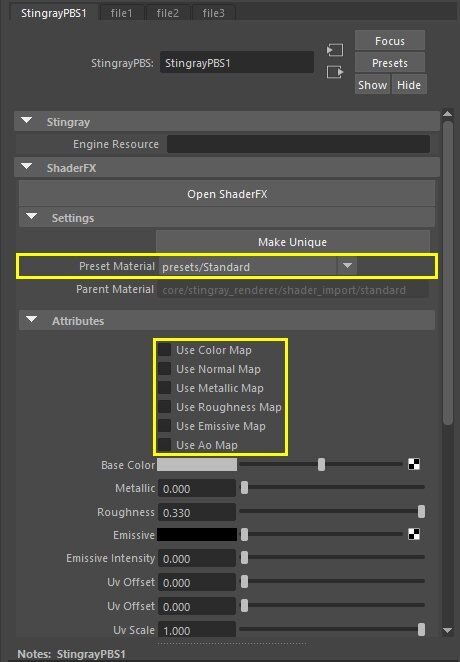Open the Preset Material dropdown
Image resolution: width=460 pixels, height=662 pixels.
coord(347,266)
